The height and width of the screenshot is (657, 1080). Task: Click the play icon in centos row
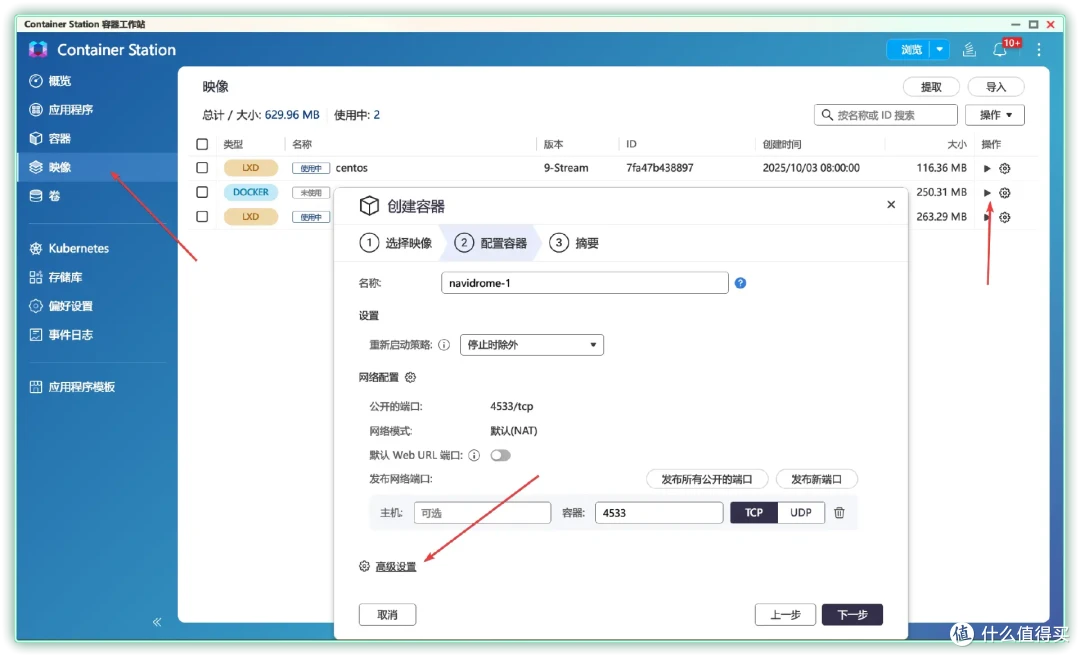click(x=987, y=168)
